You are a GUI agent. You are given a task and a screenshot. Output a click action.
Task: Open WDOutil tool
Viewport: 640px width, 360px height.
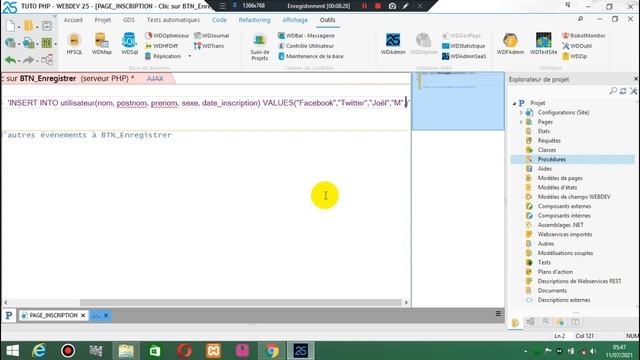(577, 46)
